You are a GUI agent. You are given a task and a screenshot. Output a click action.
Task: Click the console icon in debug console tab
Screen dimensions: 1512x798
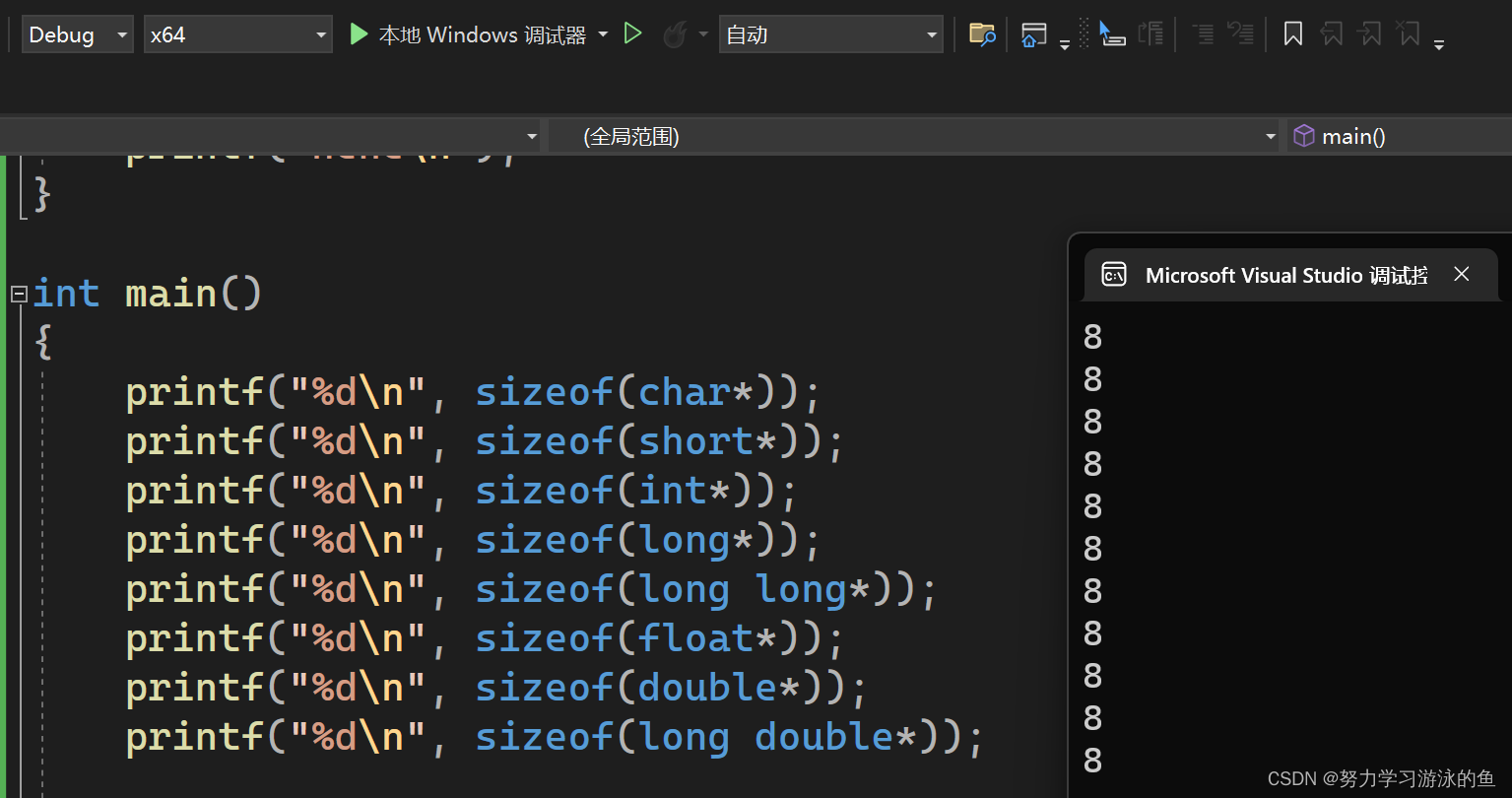pyautogui.click(x=1114, y=275)
